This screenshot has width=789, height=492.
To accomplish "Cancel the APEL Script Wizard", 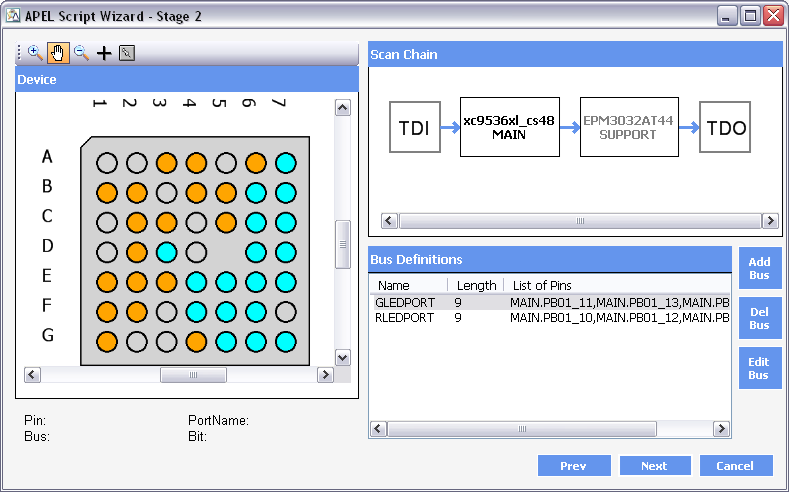I will coord(736,466).
